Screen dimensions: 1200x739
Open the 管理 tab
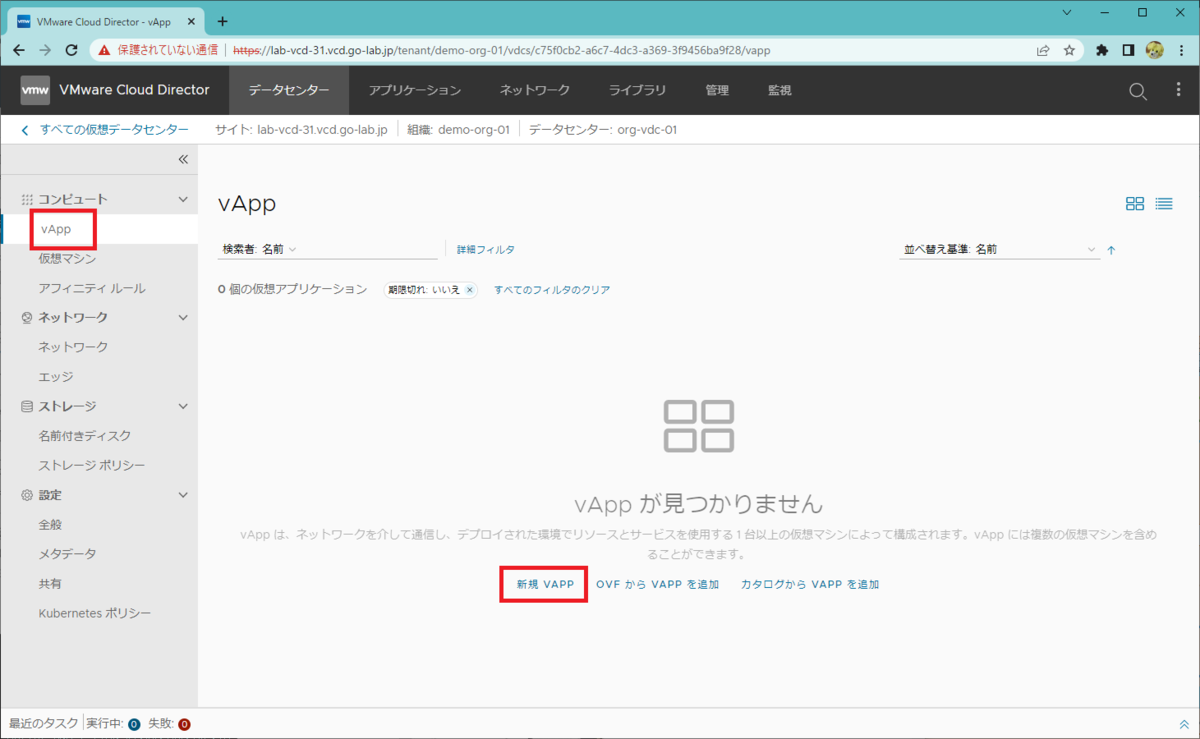(717, 90)
